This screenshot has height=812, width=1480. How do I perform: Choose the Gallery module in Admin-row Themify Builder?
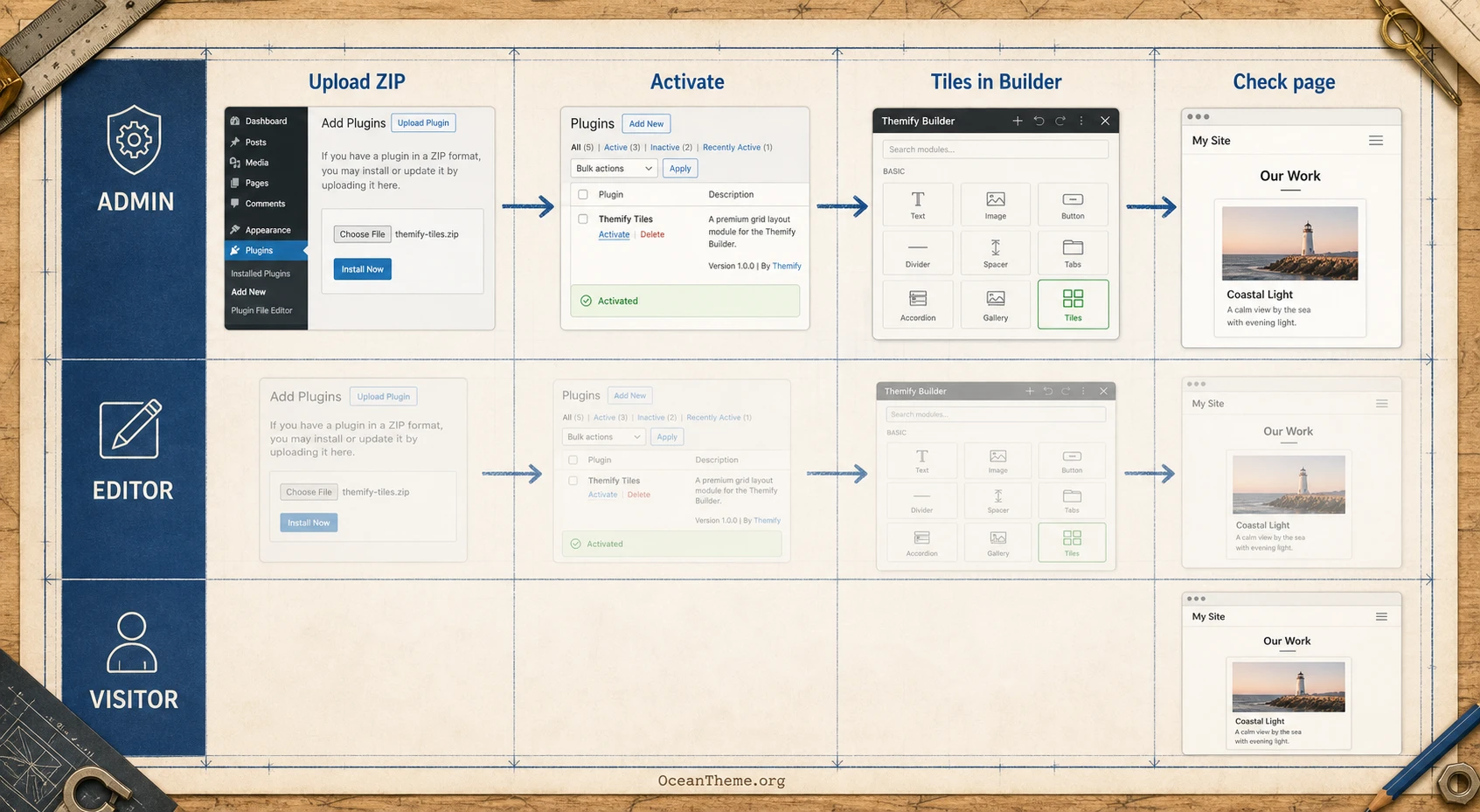pyautogui.click(x=996, y=304)
